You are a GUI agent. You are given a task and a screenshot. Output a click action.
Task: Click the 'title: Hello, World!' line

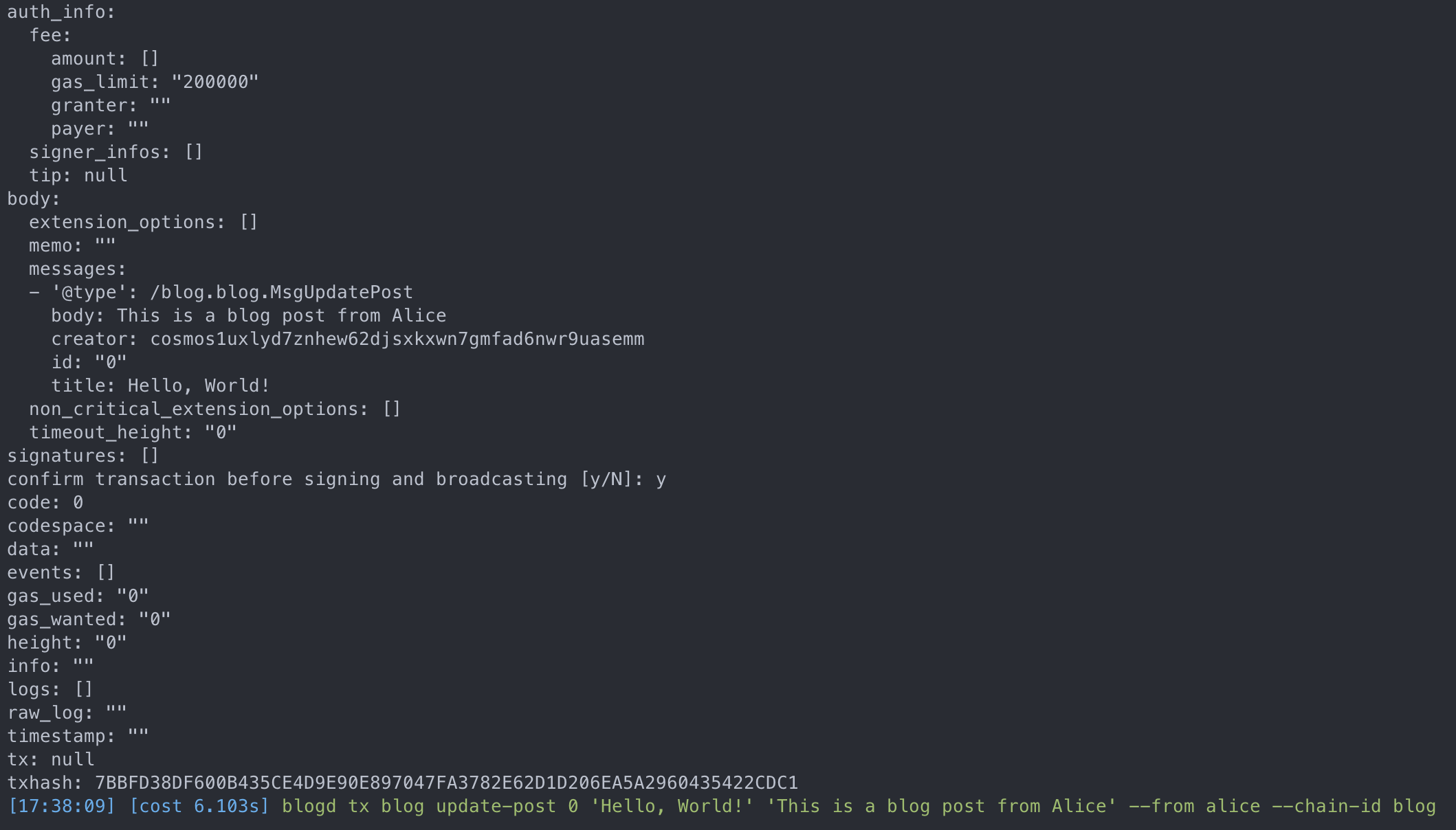[160, 385]
